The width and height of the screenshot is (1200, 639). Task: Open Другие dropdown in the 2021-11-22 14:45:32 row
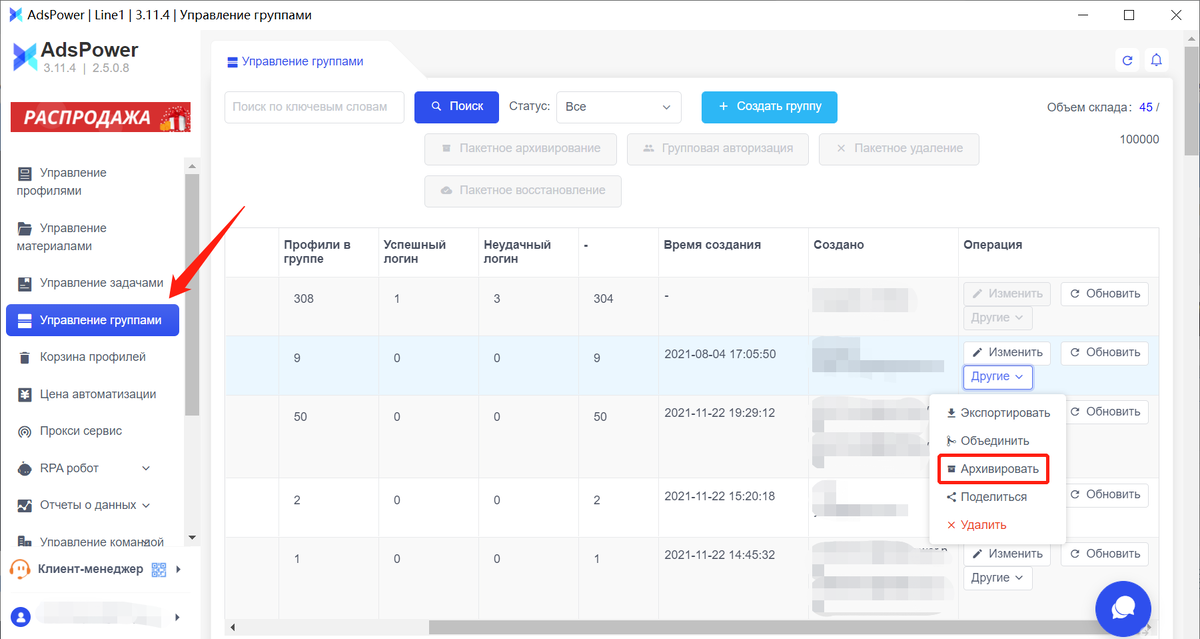(998, 578)
